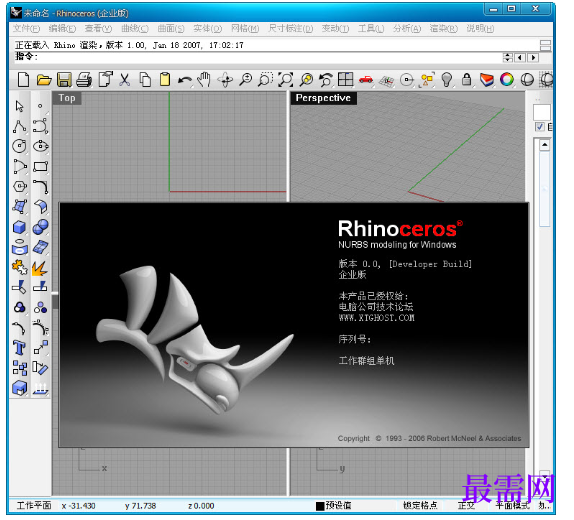The width and height of the screenshot is (574, 520).
Task: Choose the Text tool in sidebar
Action: pyautogui.click(x=19, y=348)
